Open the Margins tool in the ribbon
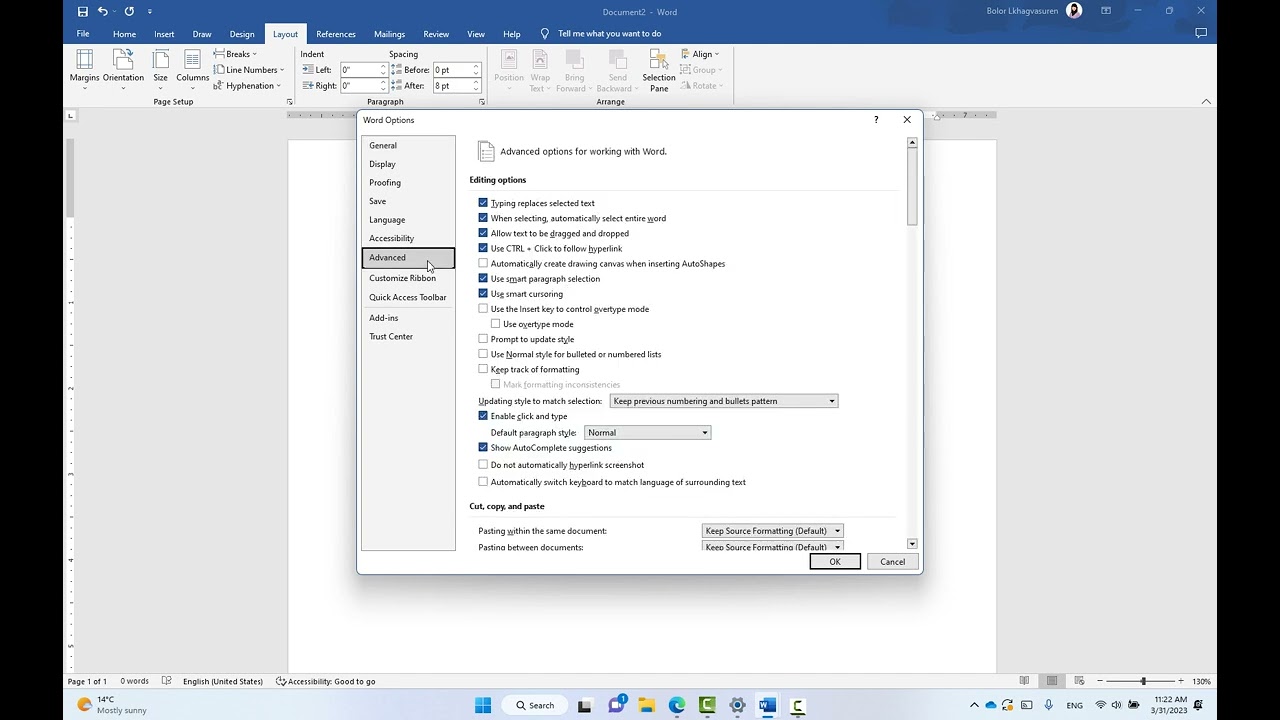 (x=85, y=69)
